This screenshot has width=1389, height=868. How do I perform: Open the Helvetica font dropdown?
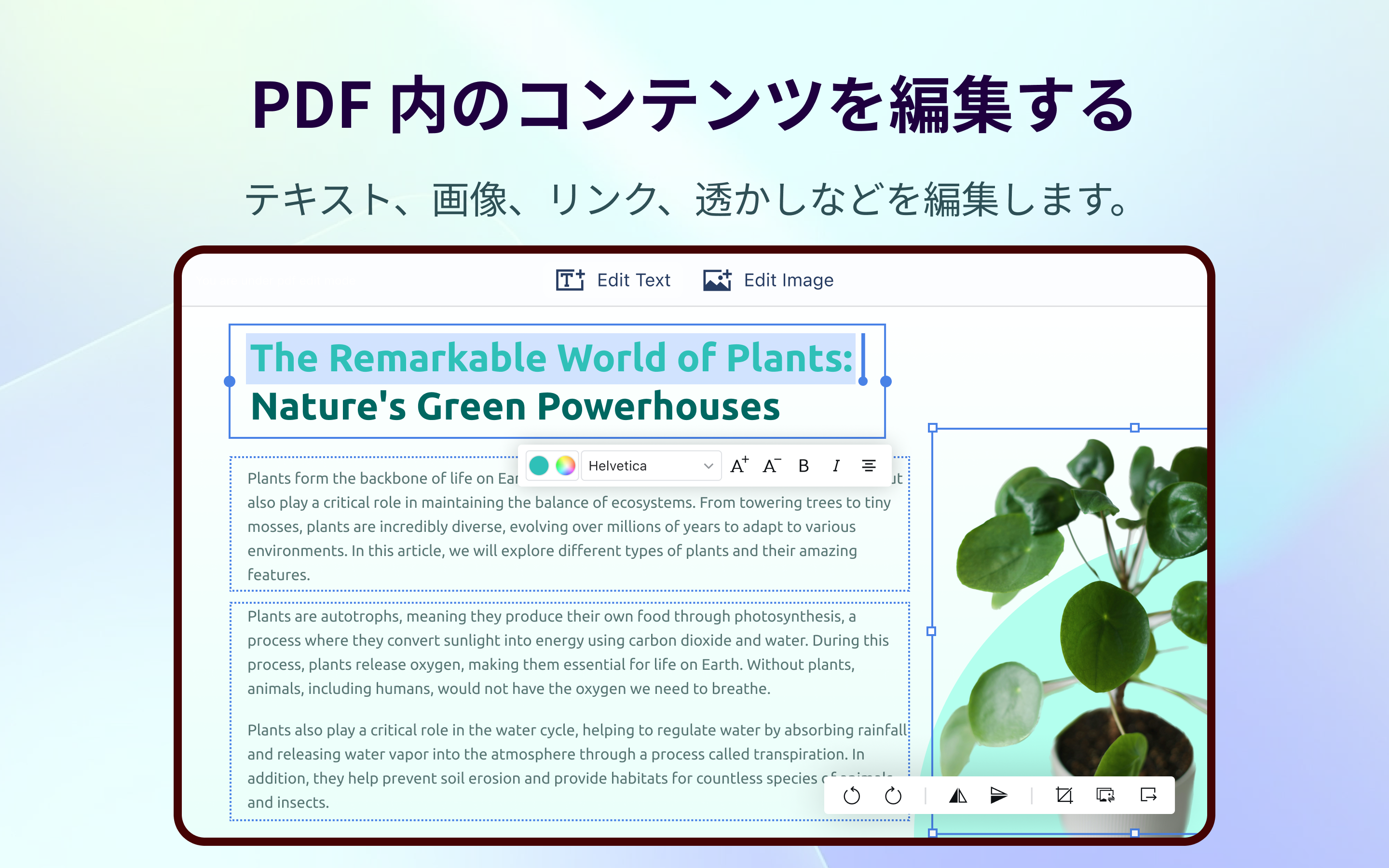click(651, 465)
